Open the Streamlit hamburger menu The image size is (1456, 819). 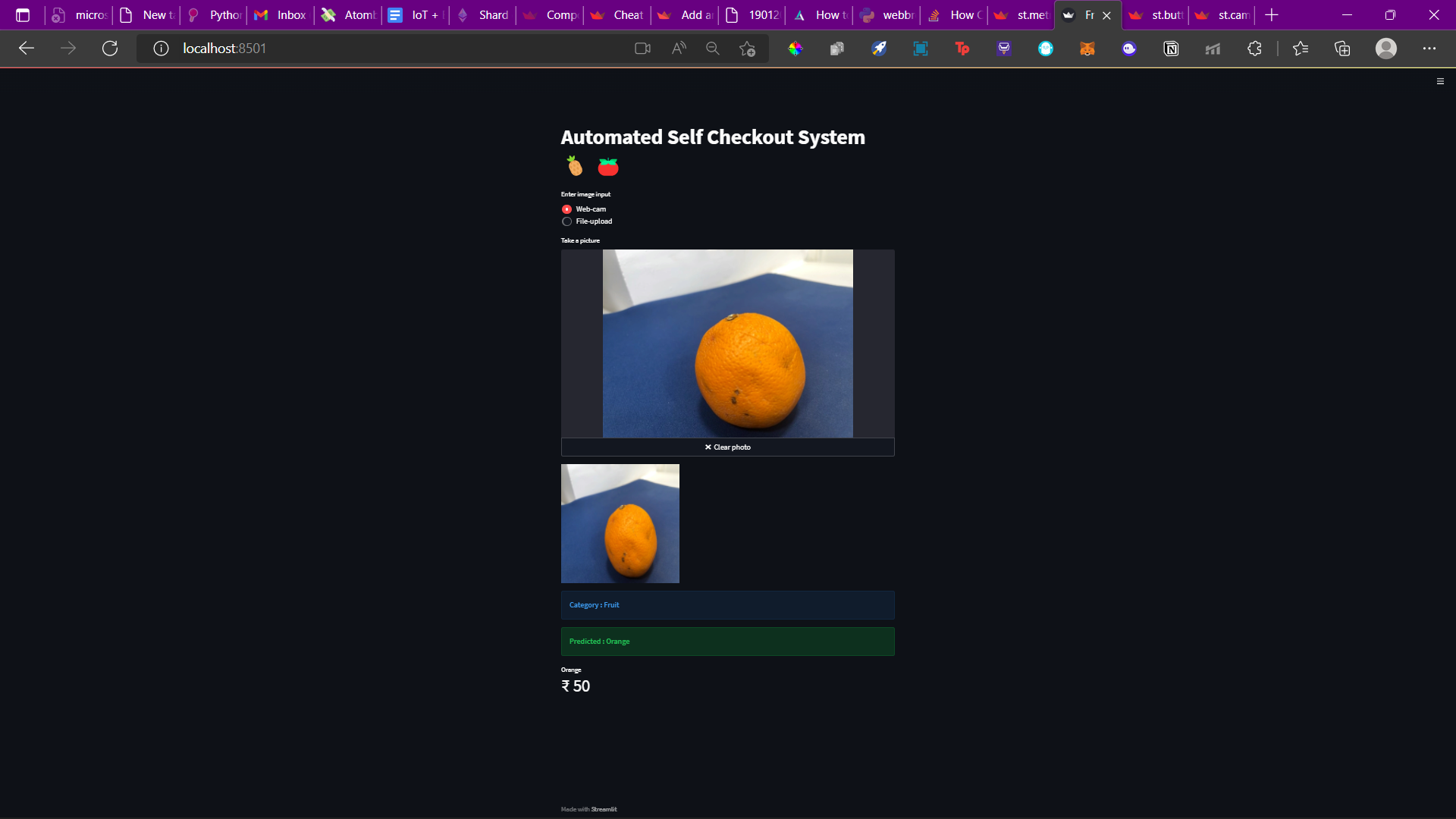coord(1439,81)
